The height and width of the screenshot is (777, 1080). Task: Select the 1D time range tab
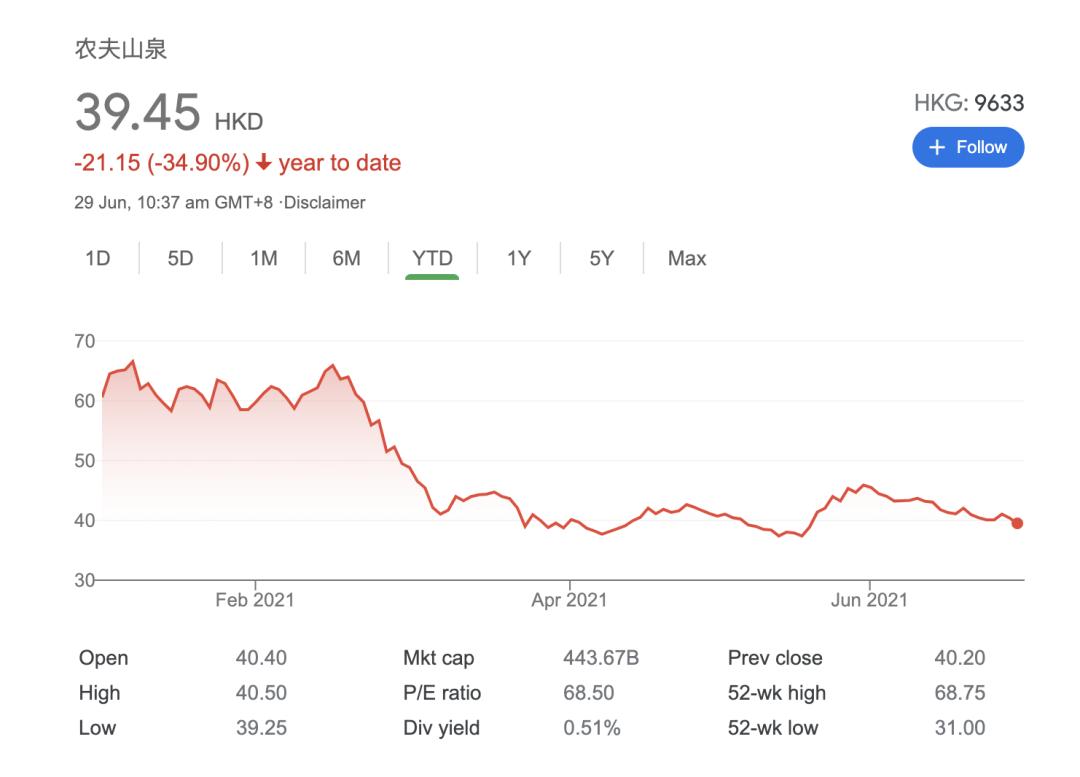[x=97, y=258]
